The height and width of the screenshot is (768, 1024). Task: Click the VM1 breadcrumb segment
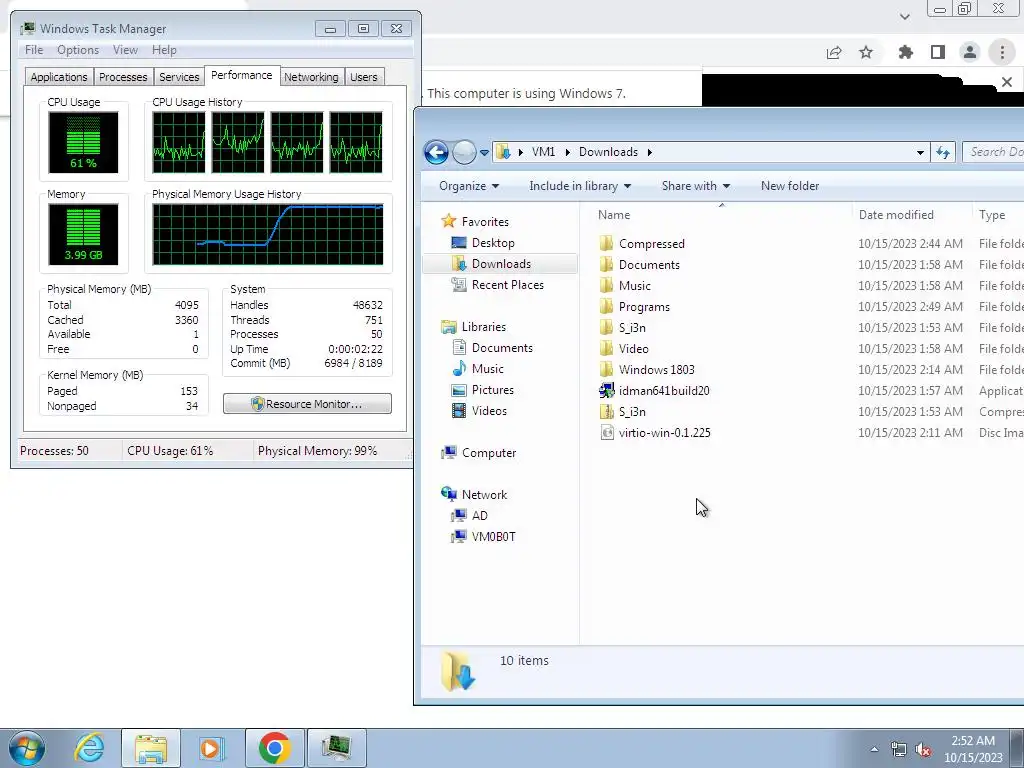click(543, 152)
